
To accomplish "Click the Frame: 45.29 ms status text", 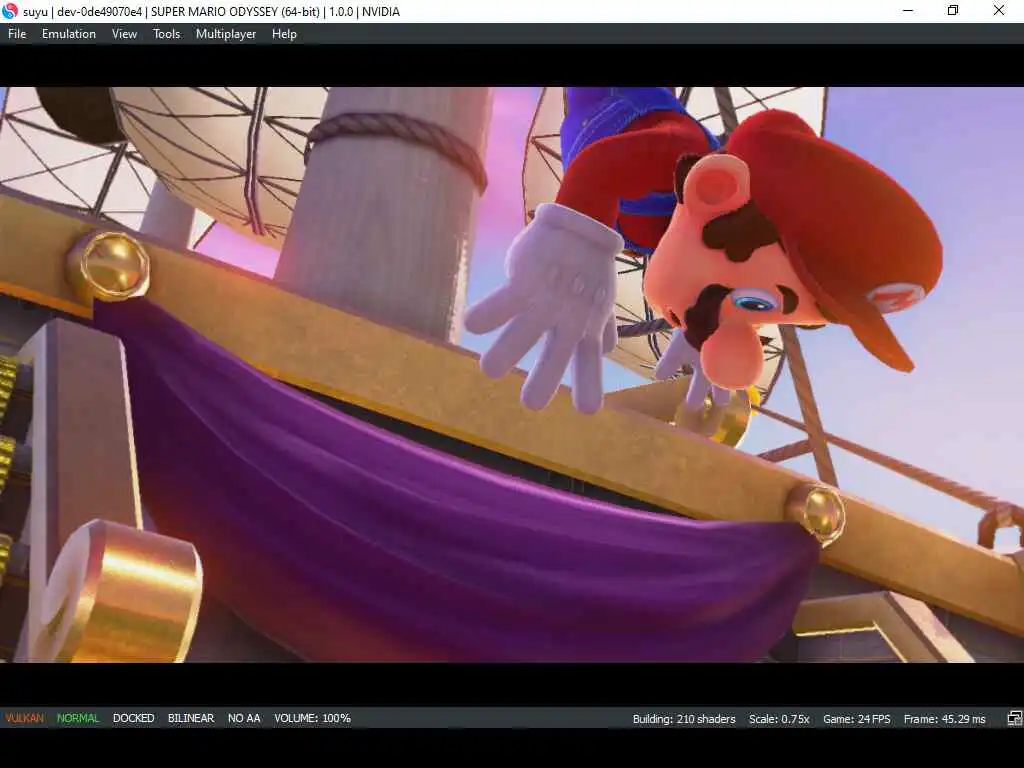I will click(944, 719).
